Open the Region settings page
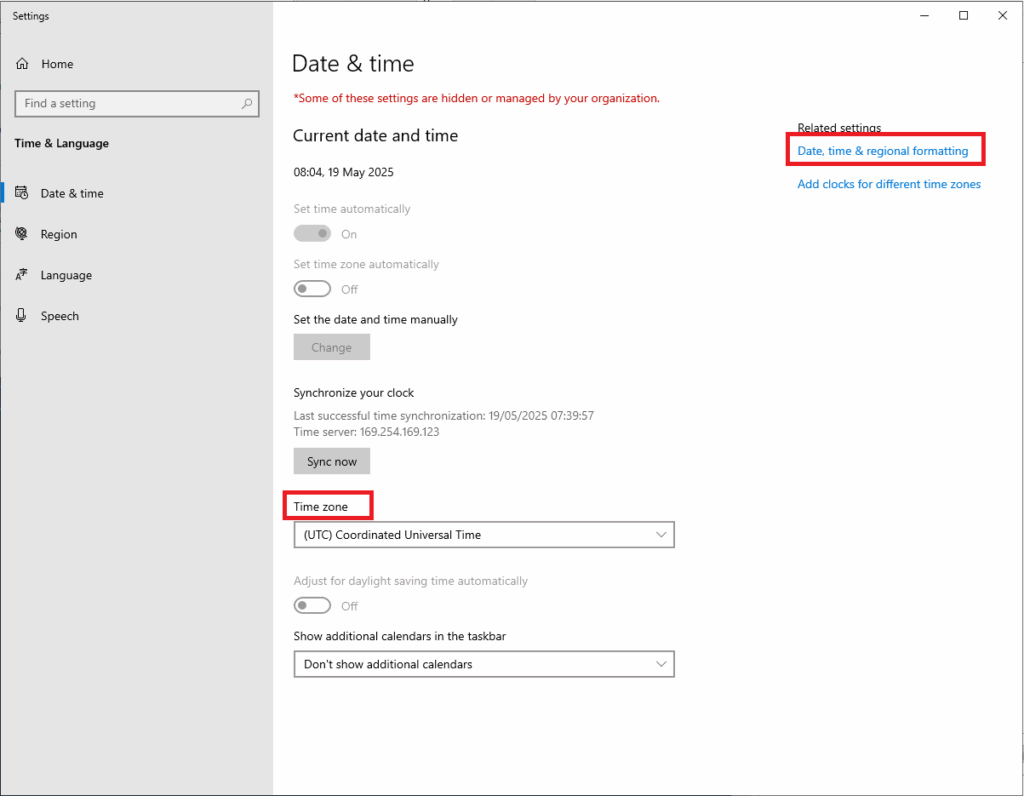Image resolution: width=1024 pixels, height=796 pixels. [x=136, y=234]
